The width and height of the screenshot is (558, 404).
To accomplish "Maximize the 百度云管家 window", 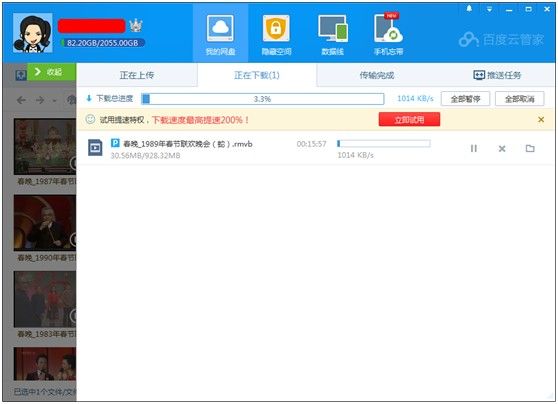I will (528, 9).
